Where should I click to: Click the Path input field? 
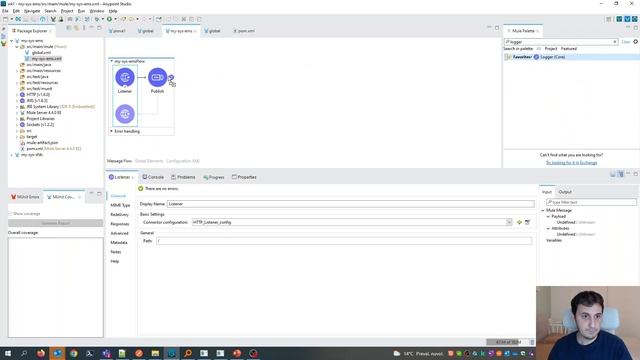click(x=344, y=241)
